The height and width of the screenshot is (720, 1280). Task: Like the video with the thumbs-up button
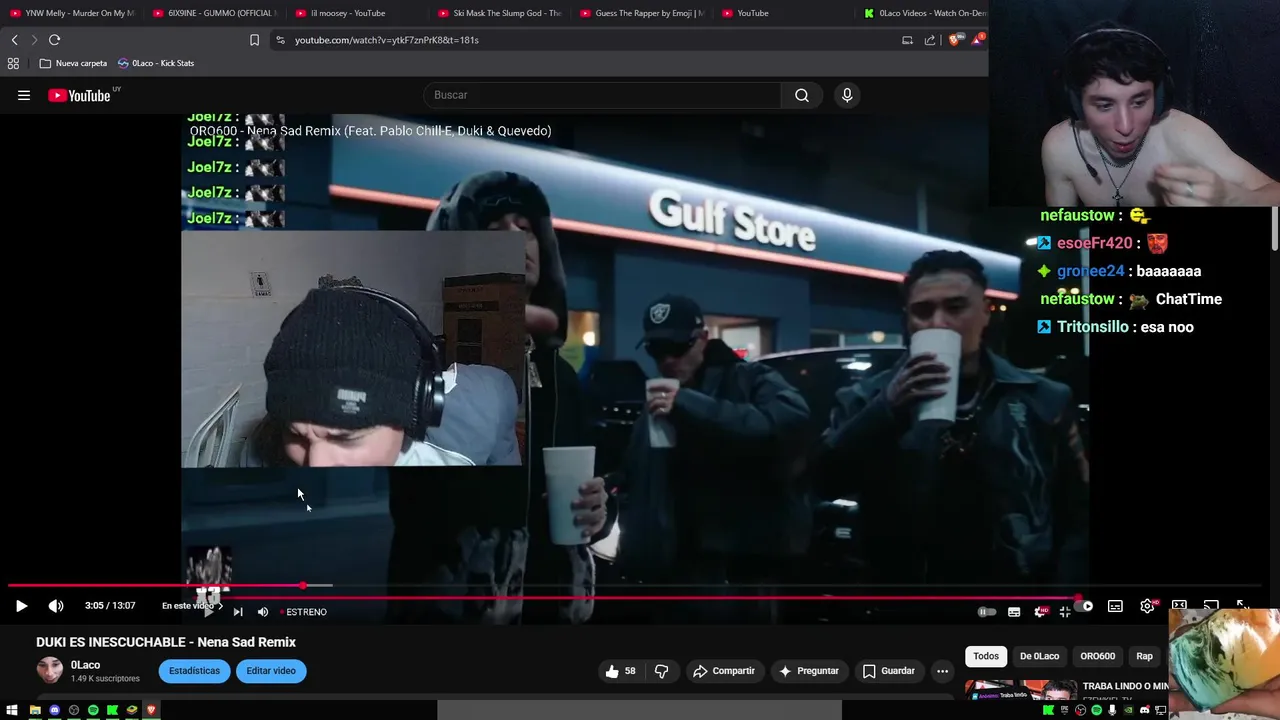[x=621, y=671]
